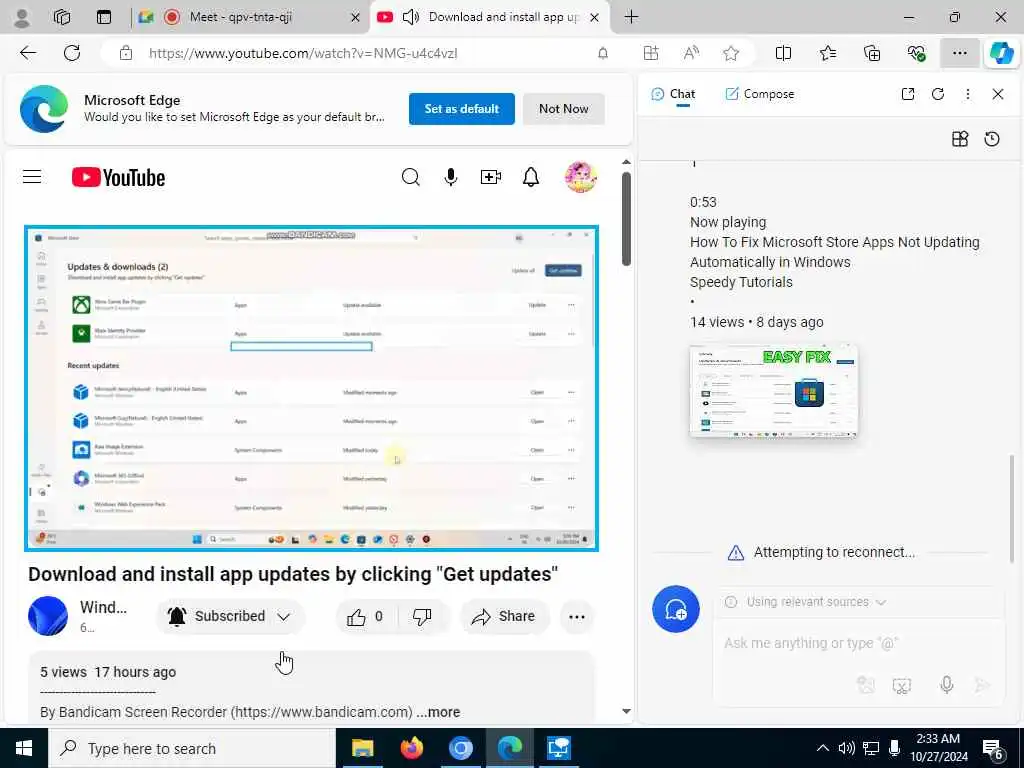The image size is (1024, 768).
Task: Start a new topic in Copilot
Action: pyautogui.click(x=676, y=609)
